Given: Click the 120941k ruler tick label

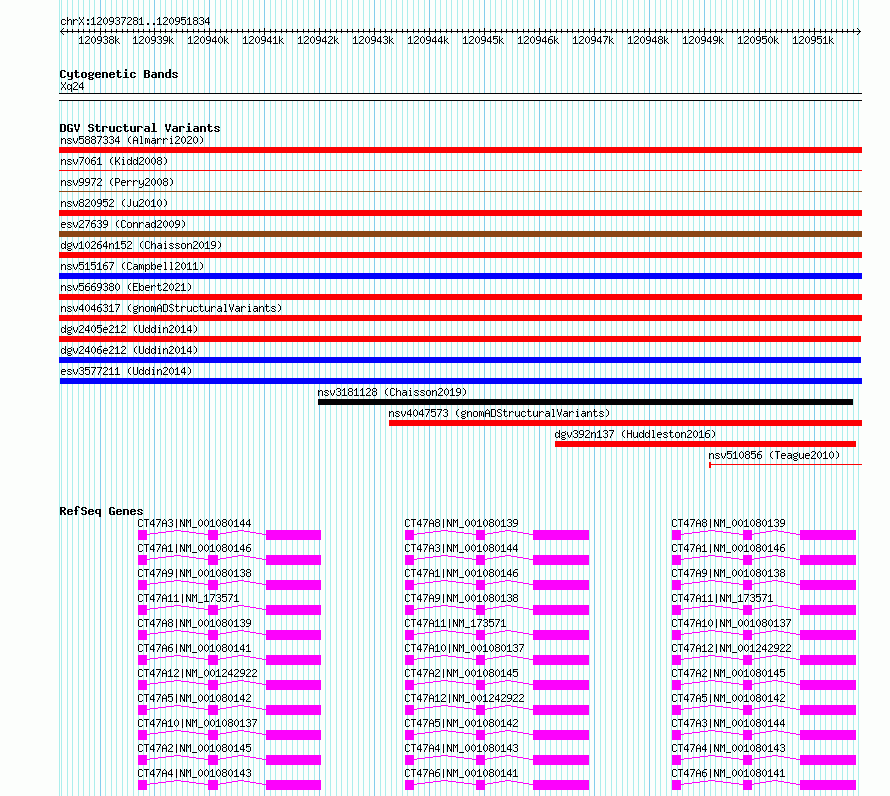Looking at the screenshot, I should [x=263, y=40].
